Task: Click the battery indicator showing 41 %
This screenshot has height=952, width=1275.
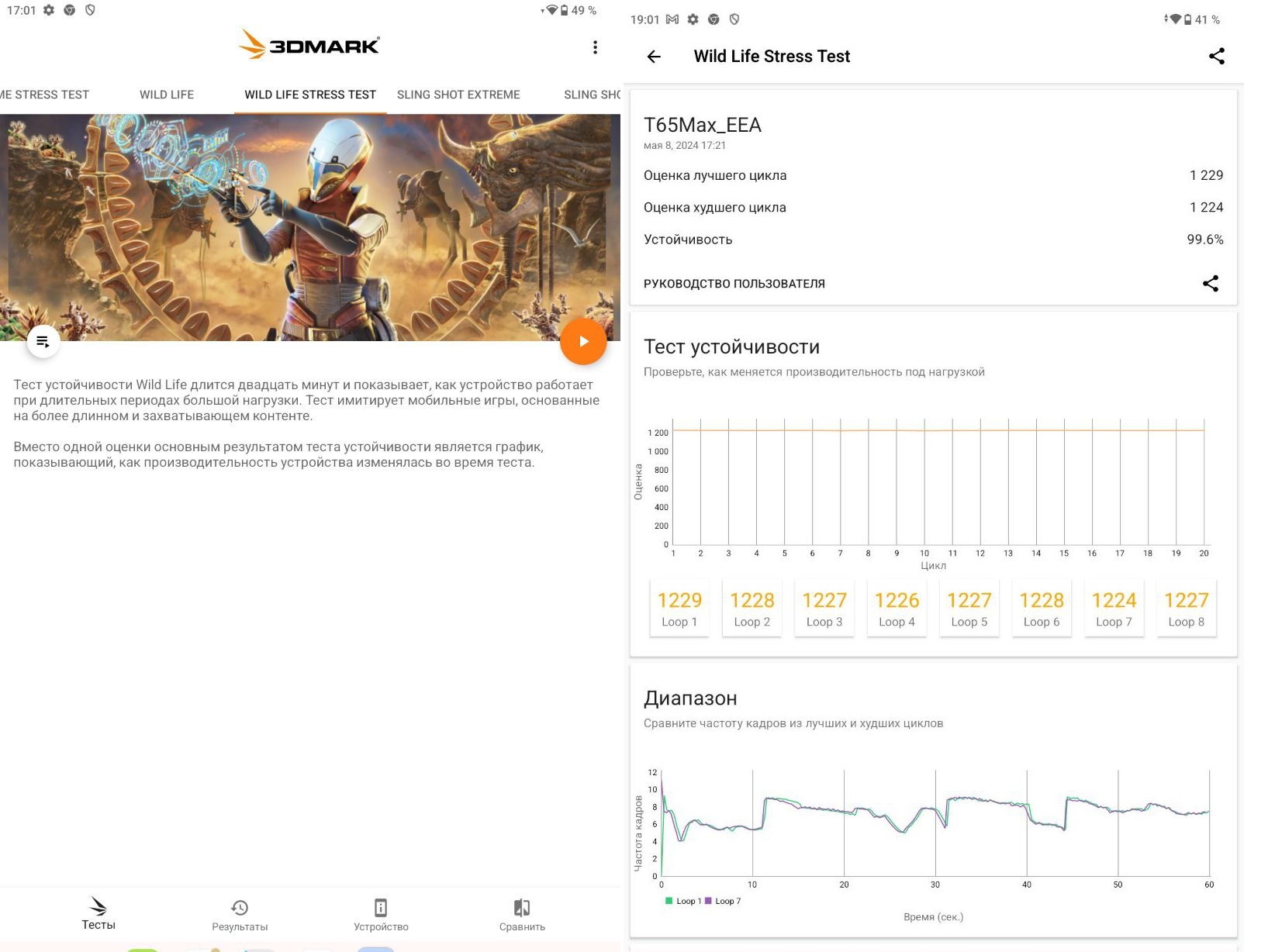Action: [1201, 19]
